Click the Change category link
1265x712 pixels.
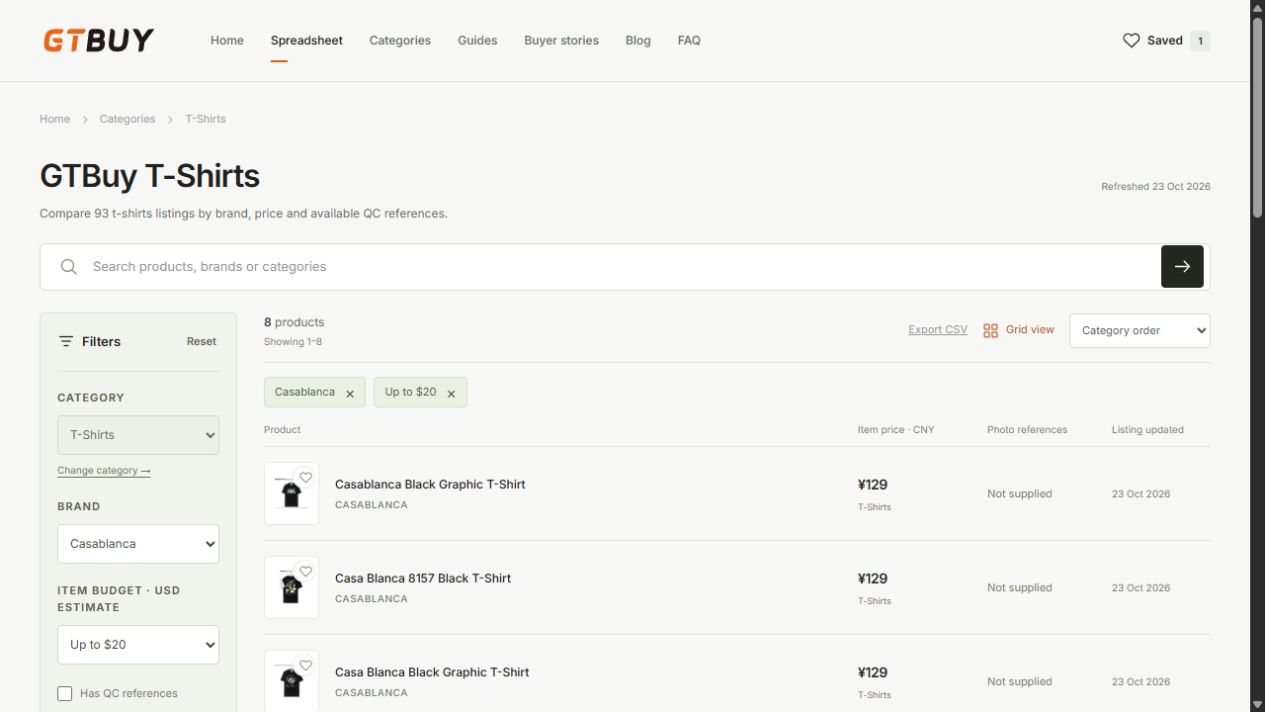104,471
